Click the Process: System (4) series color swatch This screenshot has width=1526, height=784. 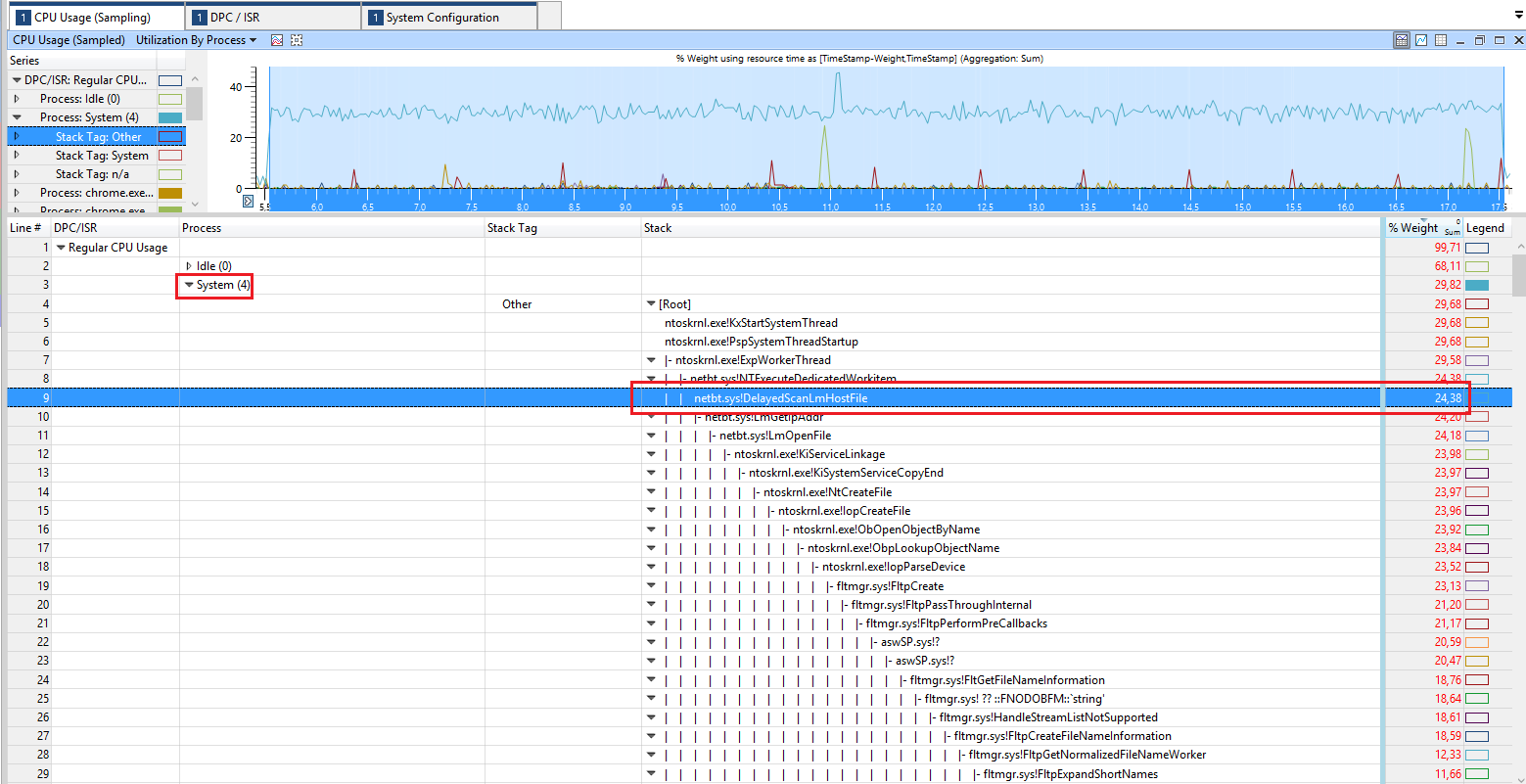170,117
